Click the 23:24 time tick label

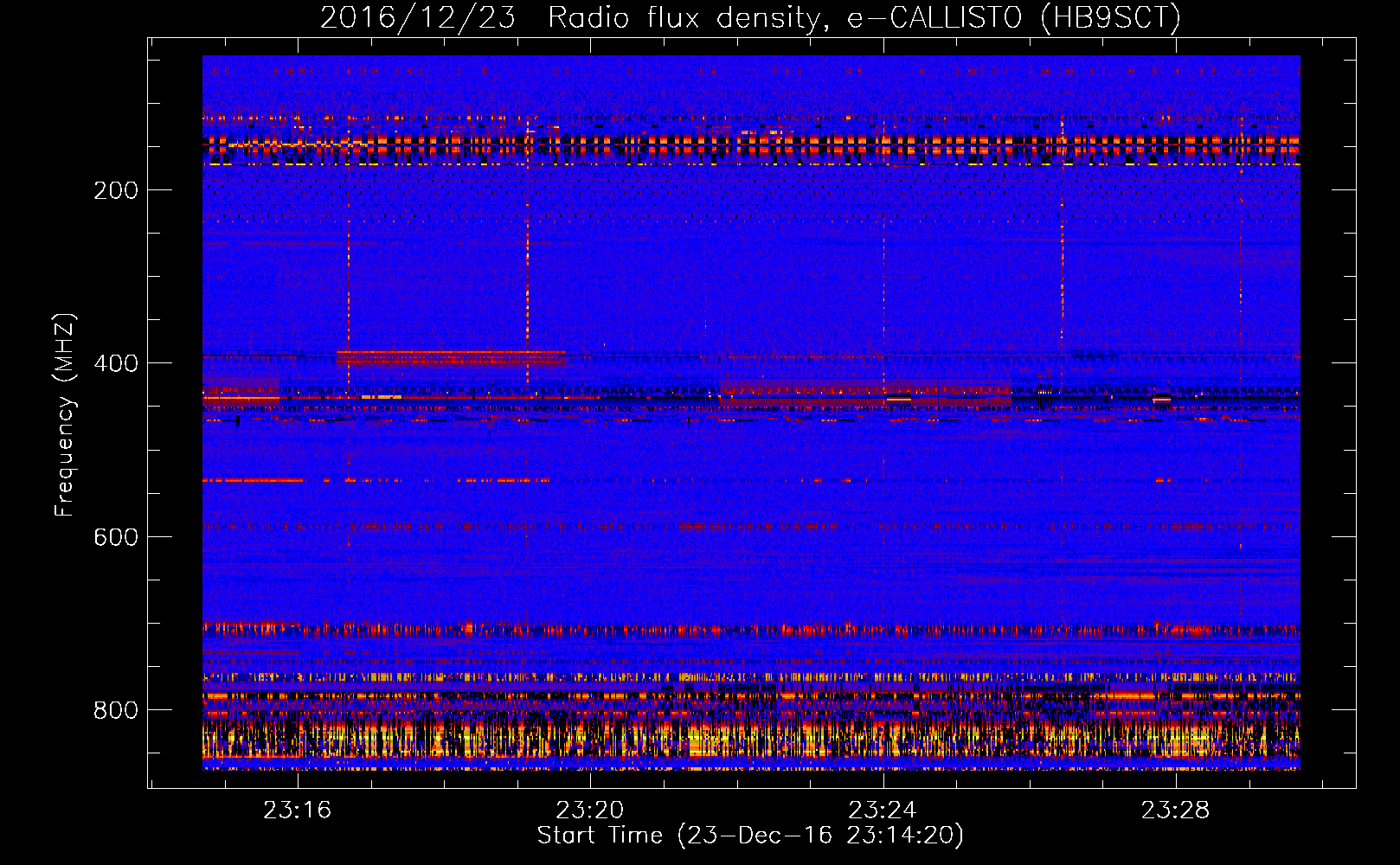(883, 811)
